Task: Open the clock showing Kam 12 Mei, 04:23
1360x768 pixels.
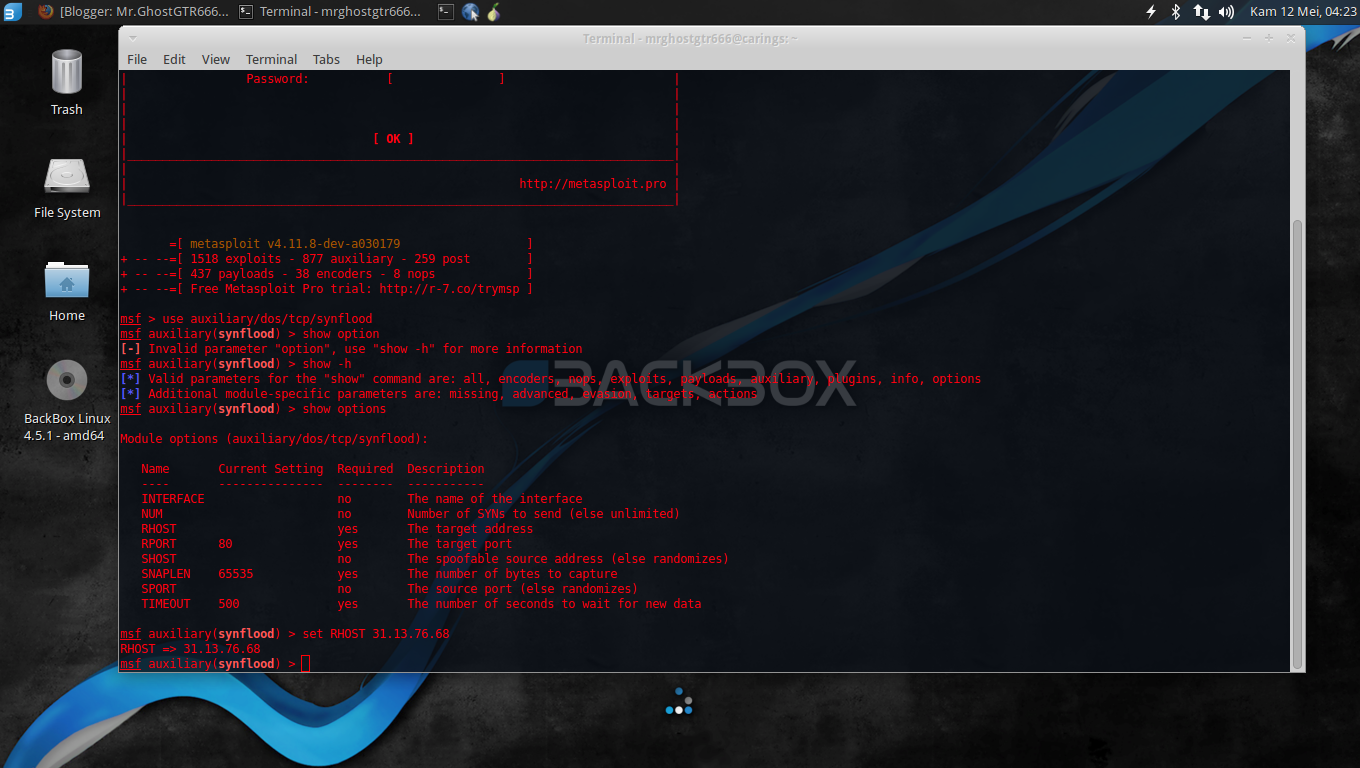Action: pyautogui.click(x=1303, y=12)
